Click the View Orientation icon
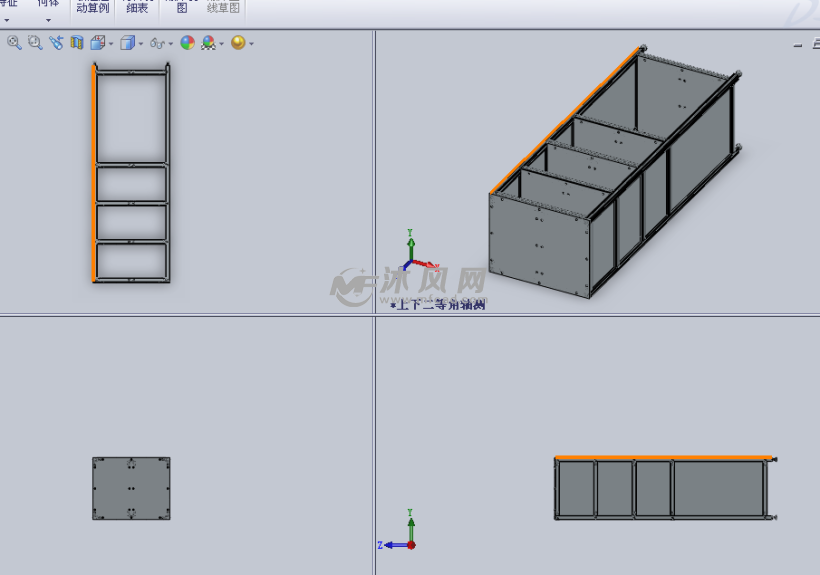Viewport: 820px width, 575px height. click(97, 43)
